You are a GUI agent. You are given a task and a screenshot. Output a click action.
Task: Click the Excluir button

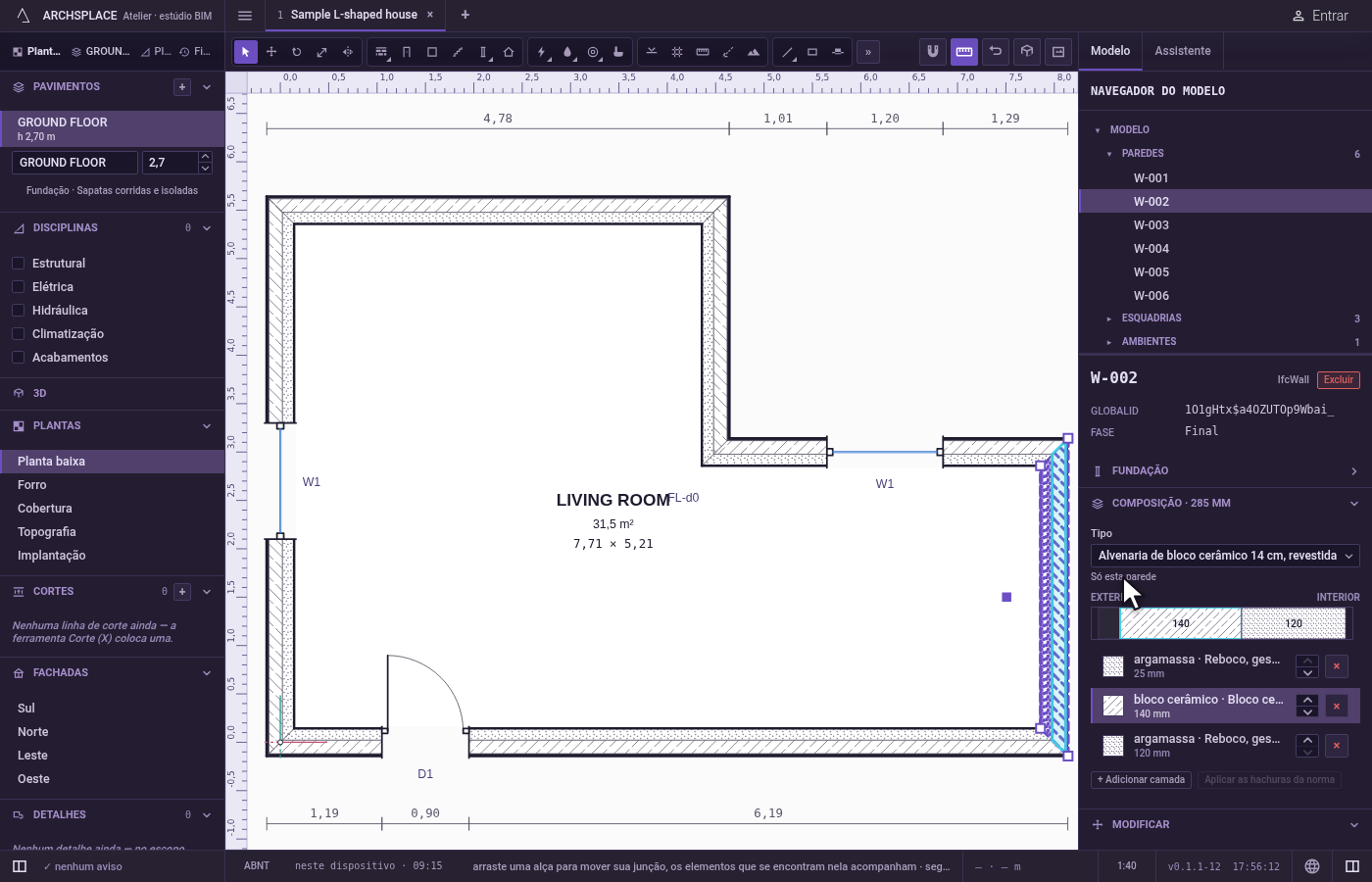1339,379
